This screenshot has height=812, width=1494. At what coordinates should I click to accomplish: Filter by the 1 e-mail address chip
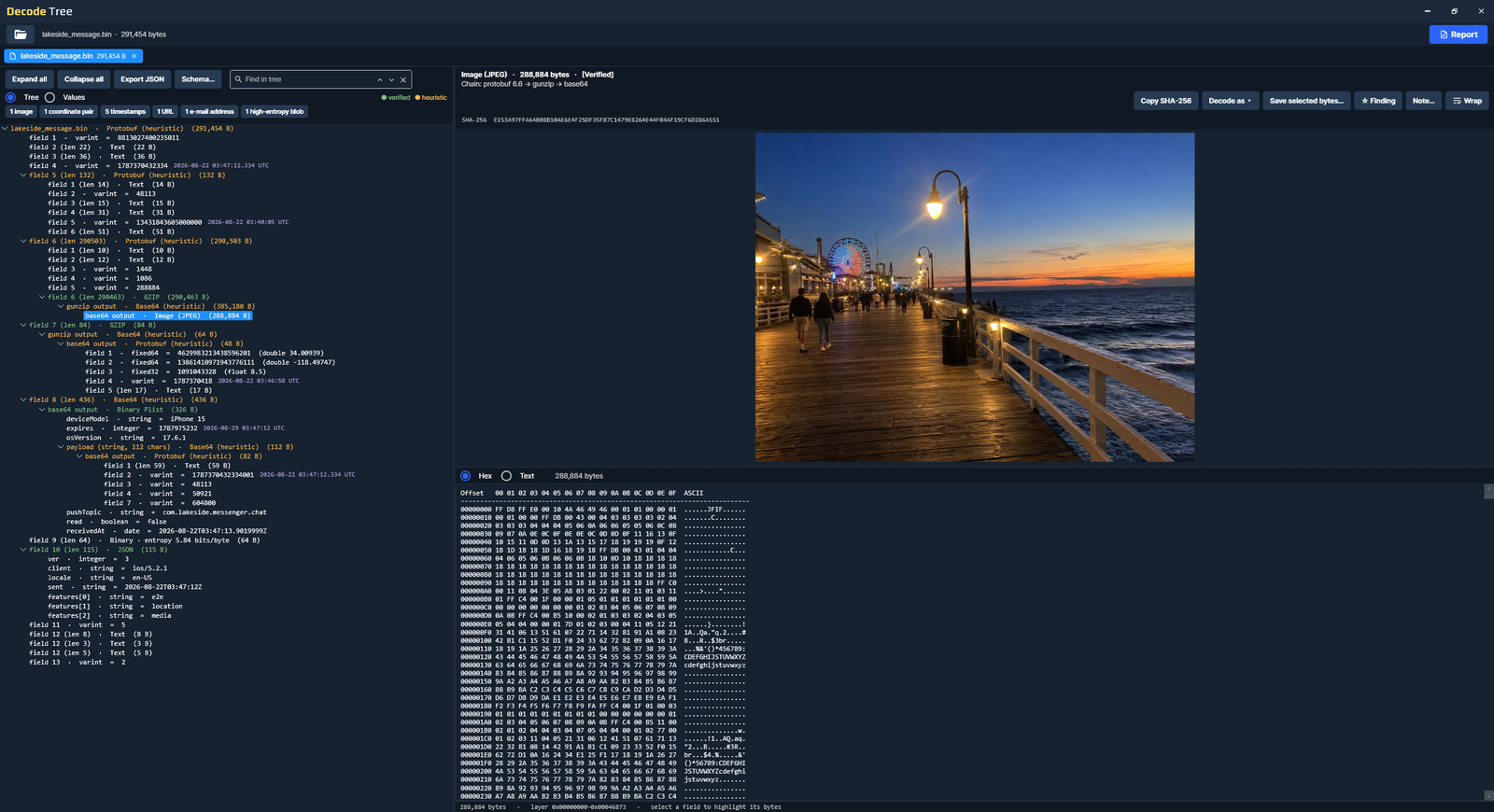point(209,111)
